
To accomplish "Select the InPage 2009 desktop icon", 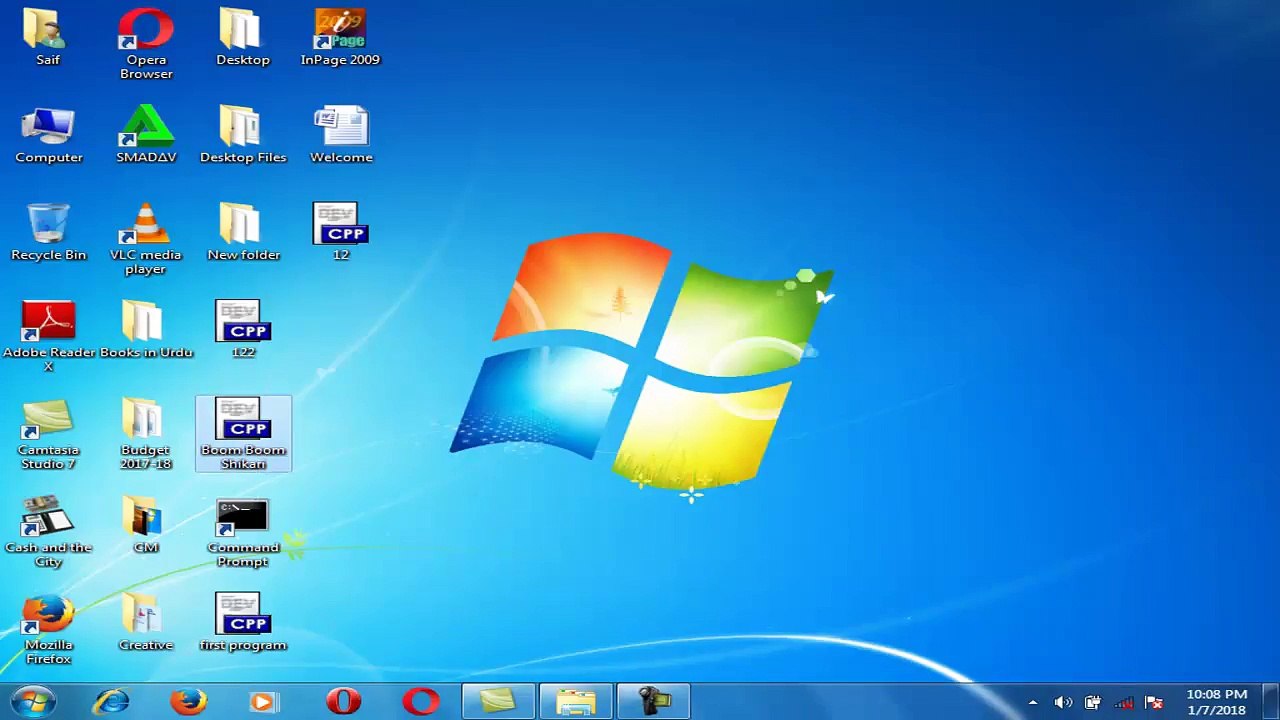I will tap(340, 37).
